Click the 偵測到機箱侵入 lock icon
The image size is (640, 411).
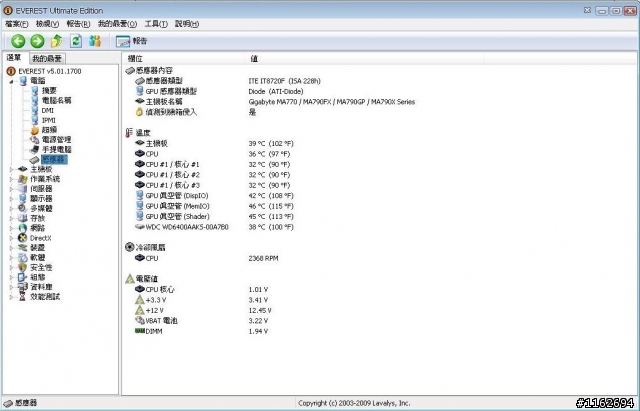(x=140, y=112)
